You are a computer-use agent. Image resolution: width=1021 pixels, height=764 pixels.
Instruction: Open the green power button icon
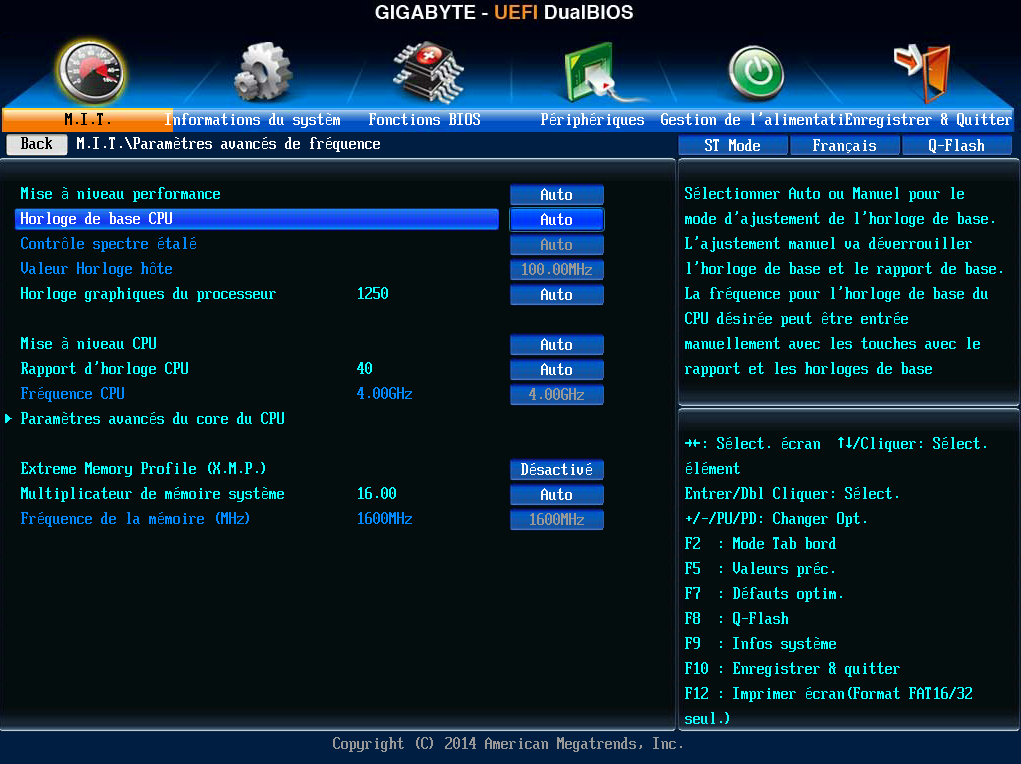point(755,72)
